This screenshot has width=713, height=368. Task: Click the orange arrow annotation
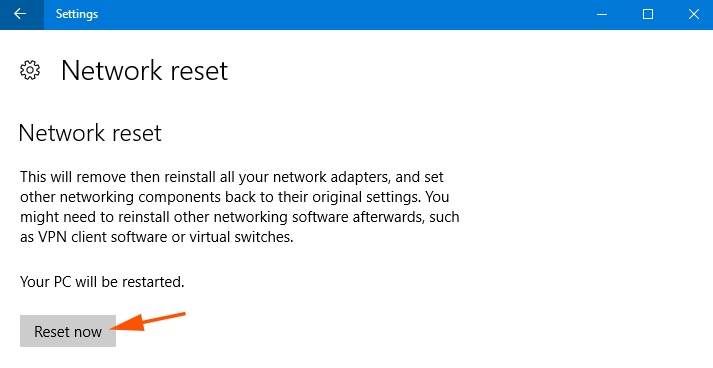click(x=148, y=321)
